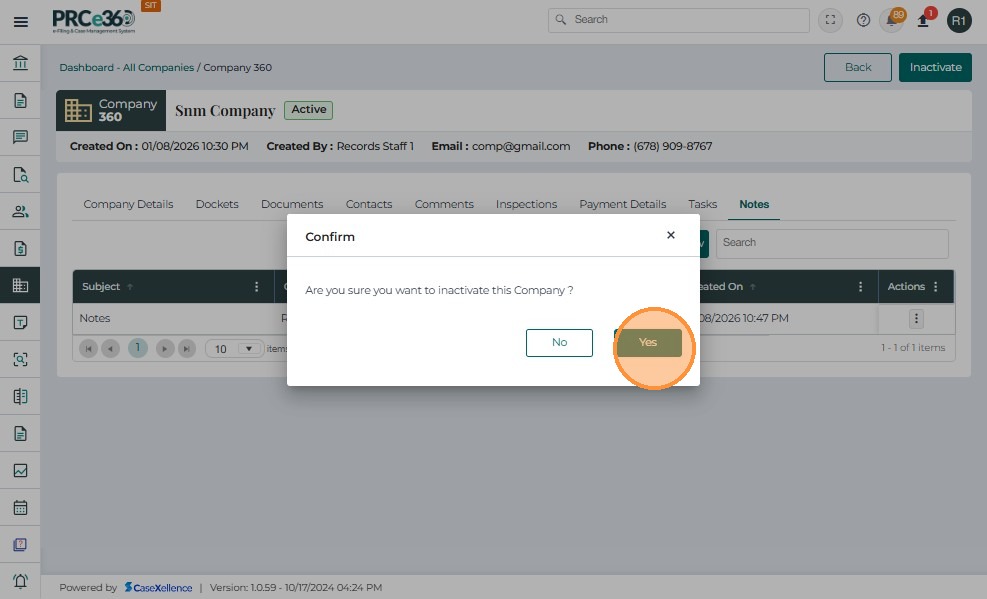Open Created On column options menu
The width and height of the screenshot is (987, 599).
click(x=860, y=287)
